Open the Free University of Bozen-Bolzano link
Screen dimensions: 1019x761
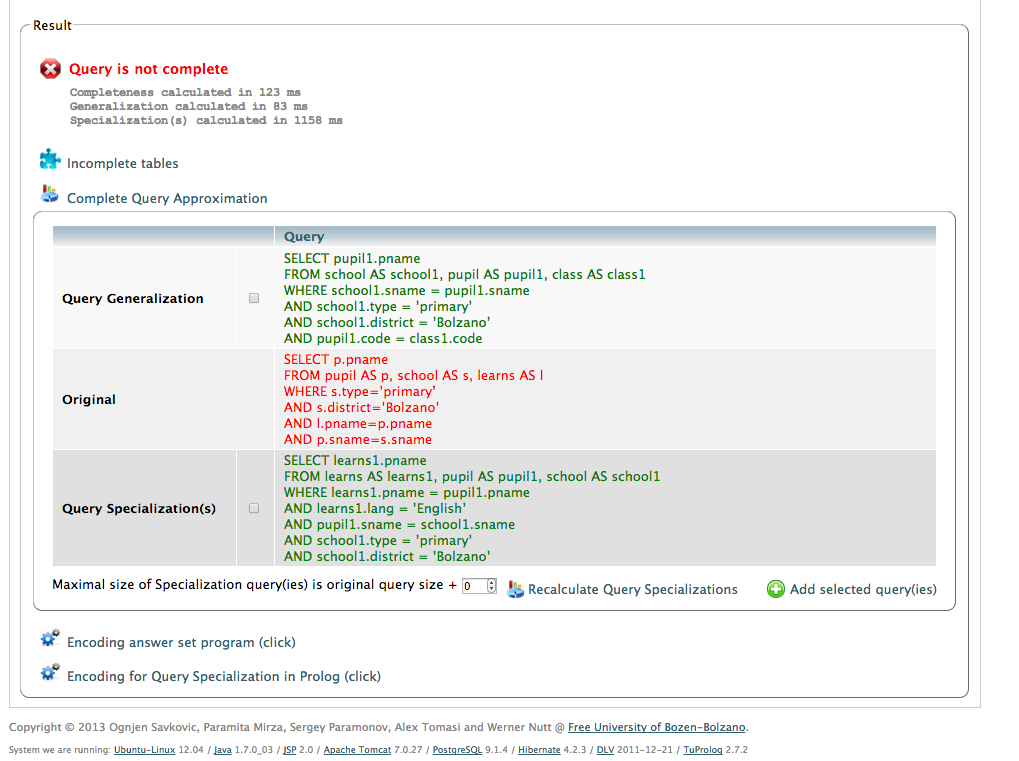657,727
